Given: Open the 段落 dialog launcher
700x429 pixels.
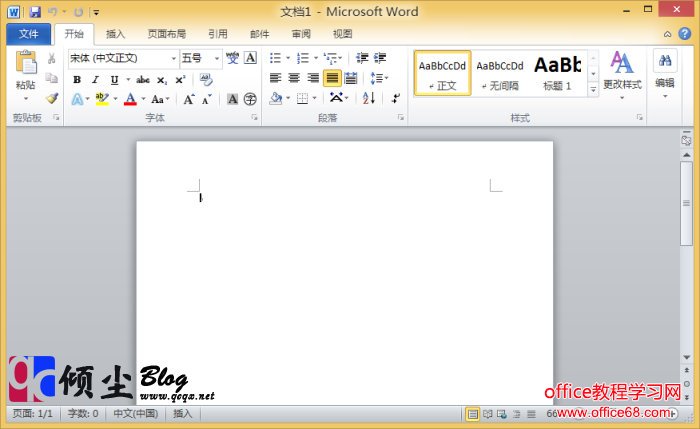Looking at the screenshot, I should click(x=400, y=117).
